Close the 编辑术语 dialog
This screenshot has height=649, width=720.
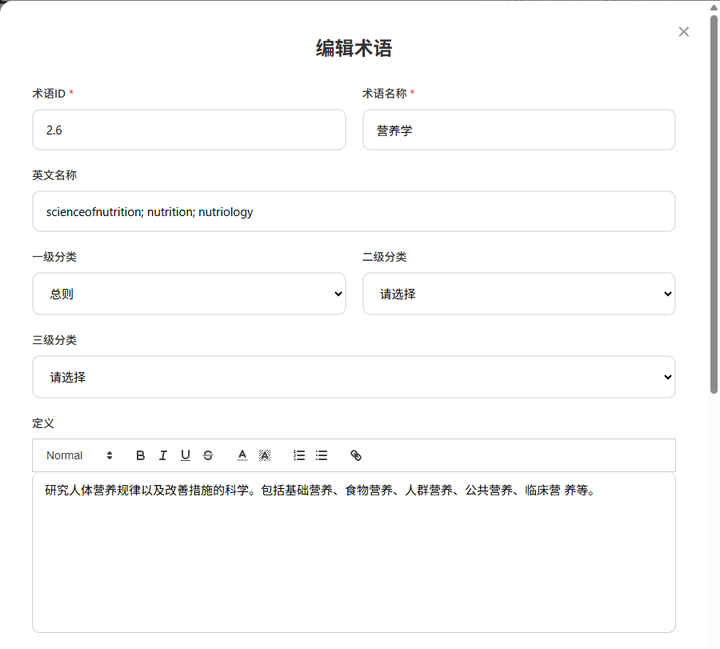[684, 32]
